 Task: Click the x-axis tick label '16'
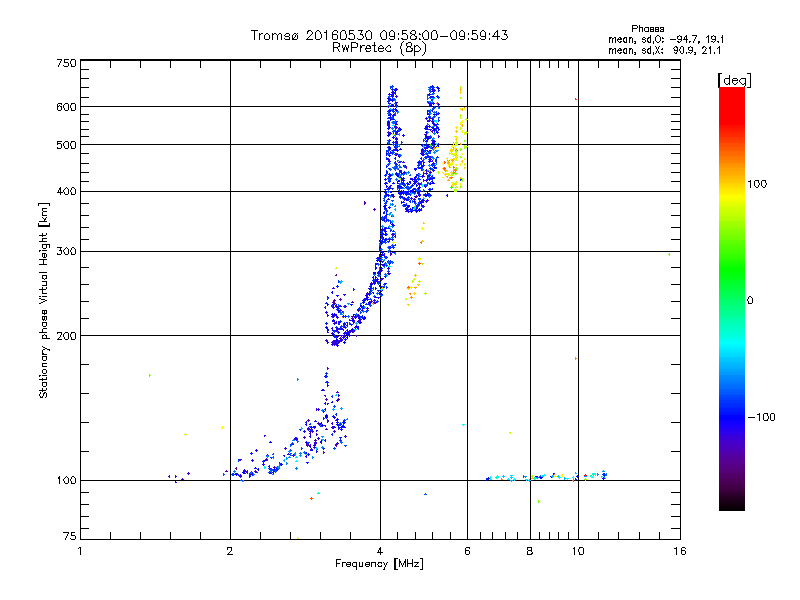[x=680, y=551]
